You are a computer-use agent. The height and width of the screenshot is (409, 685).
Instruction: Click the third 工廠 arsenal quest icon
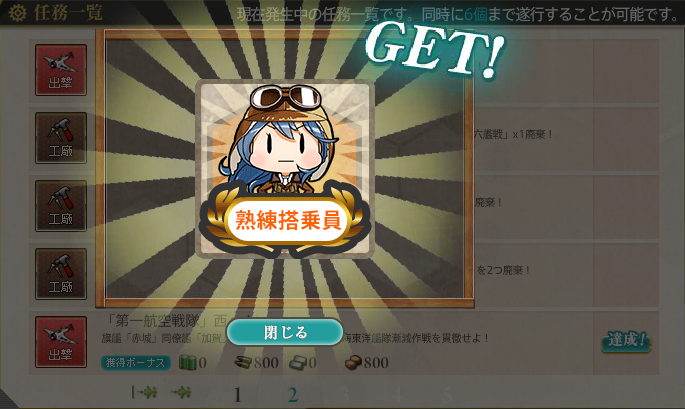click(x=61, y=274)
